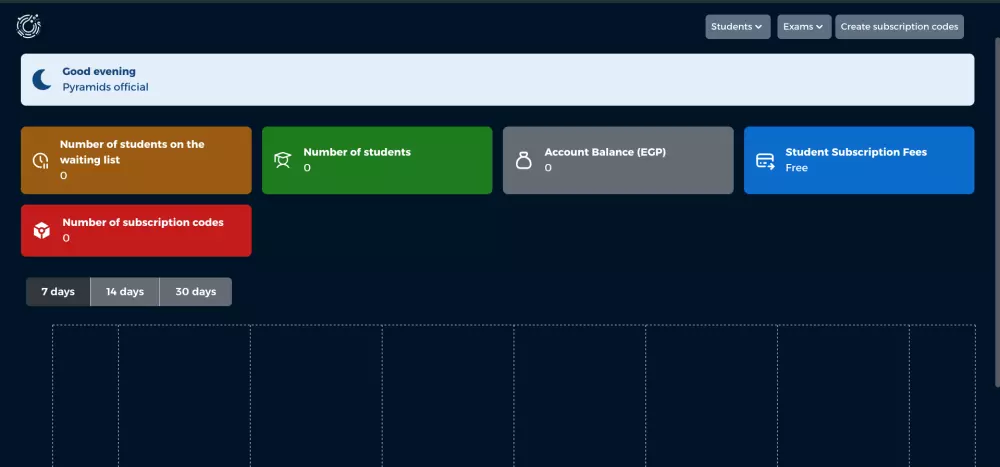The width and height of the screenshot is (1000, 467).
Task: Click the Pyramids official account name
Action: coord(105,87)
